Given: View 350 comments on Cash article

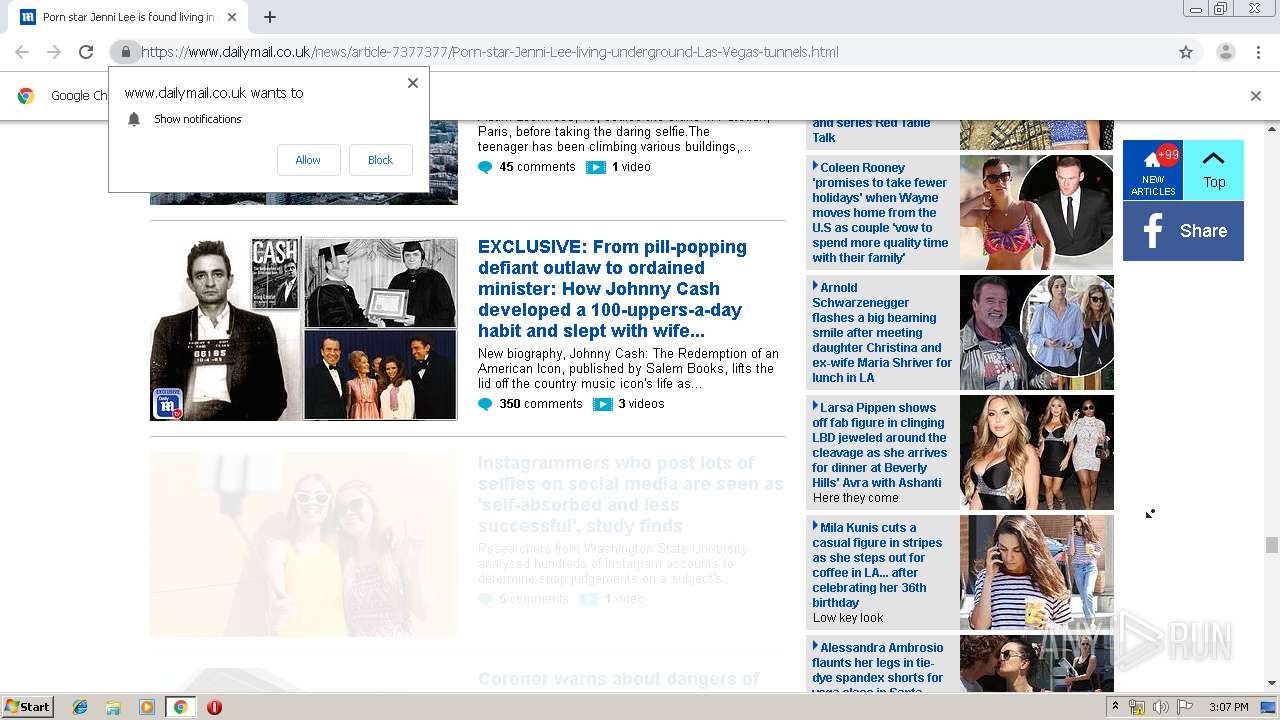Looking at the screenshot, I should [x=540, y=404].
